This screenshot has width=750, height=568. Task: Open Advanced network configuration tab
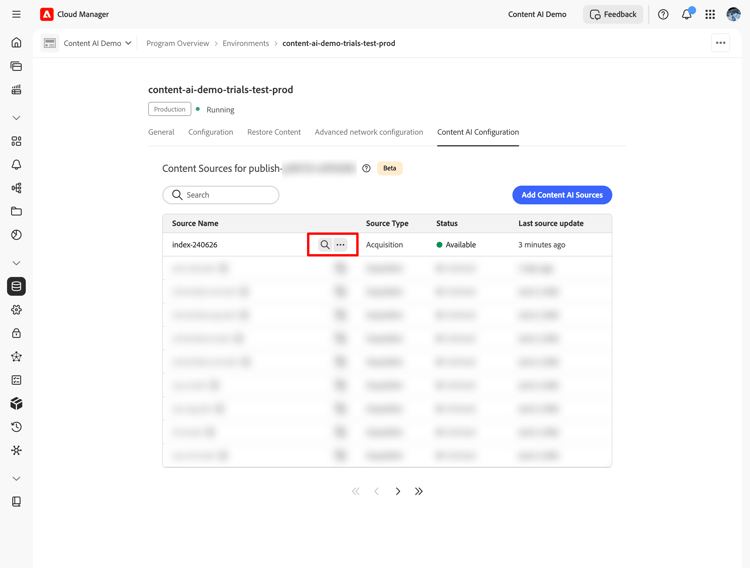(369, 132)
